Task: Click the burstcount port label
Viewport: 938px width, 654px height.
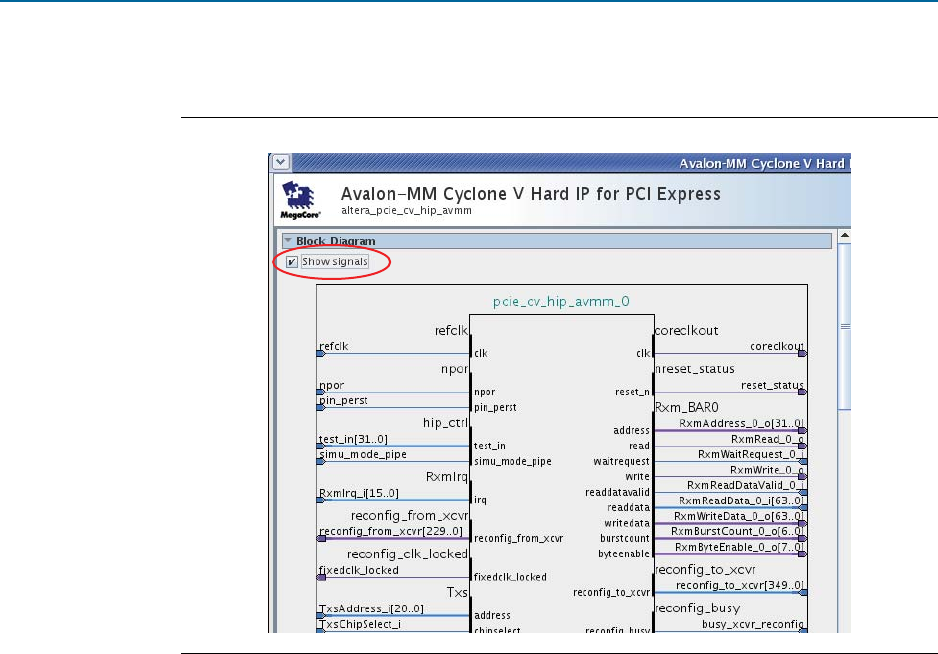Action: [625, 539]
